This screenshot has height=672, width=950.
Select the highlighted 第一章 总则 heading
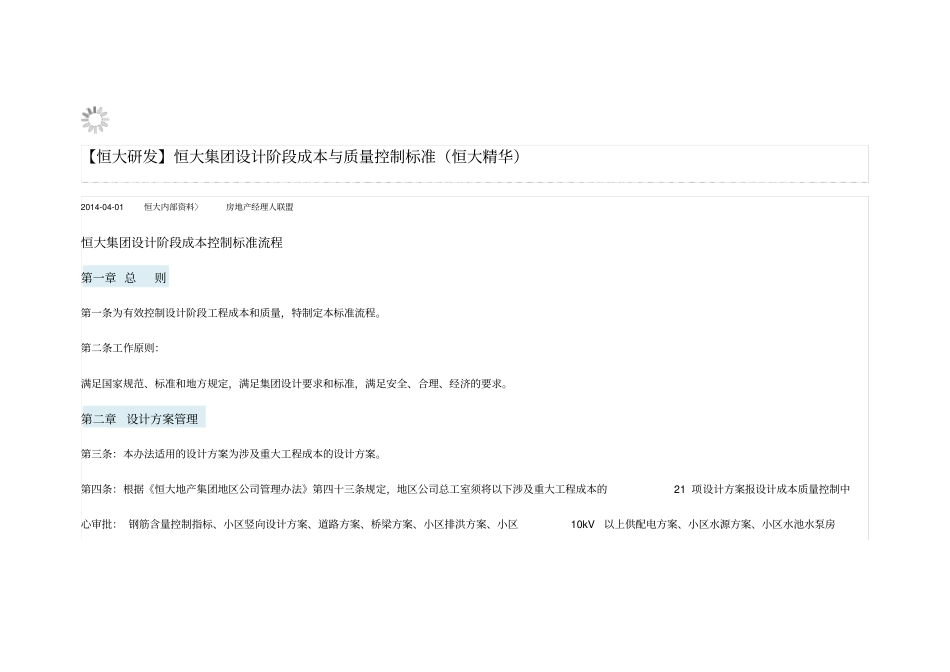pyautogui.click(x=124, y=278)
